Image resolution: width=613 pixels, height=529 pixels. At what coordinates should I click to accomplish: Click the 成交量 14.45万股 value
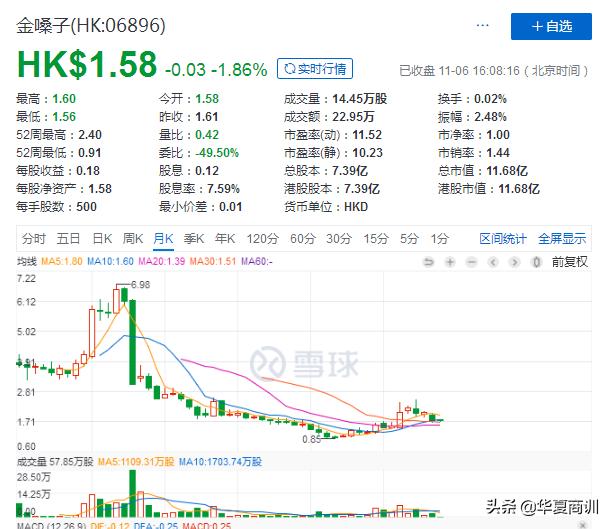(360, 99)
